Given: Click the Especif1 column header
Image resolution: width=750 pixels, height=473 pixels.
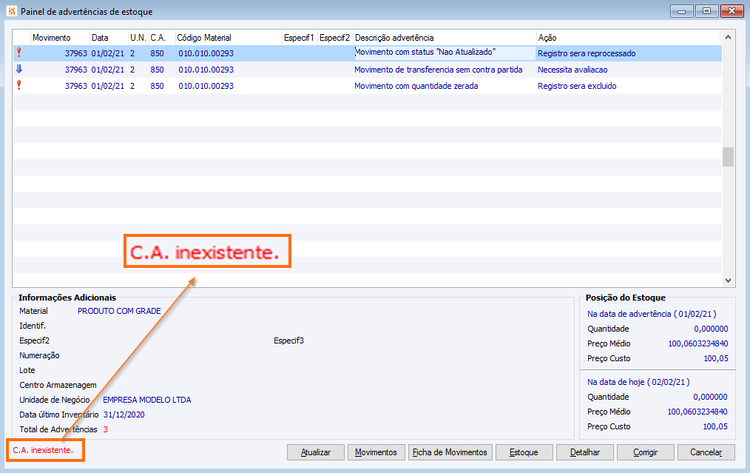Looking at the screenshot, I should (299, 38).
